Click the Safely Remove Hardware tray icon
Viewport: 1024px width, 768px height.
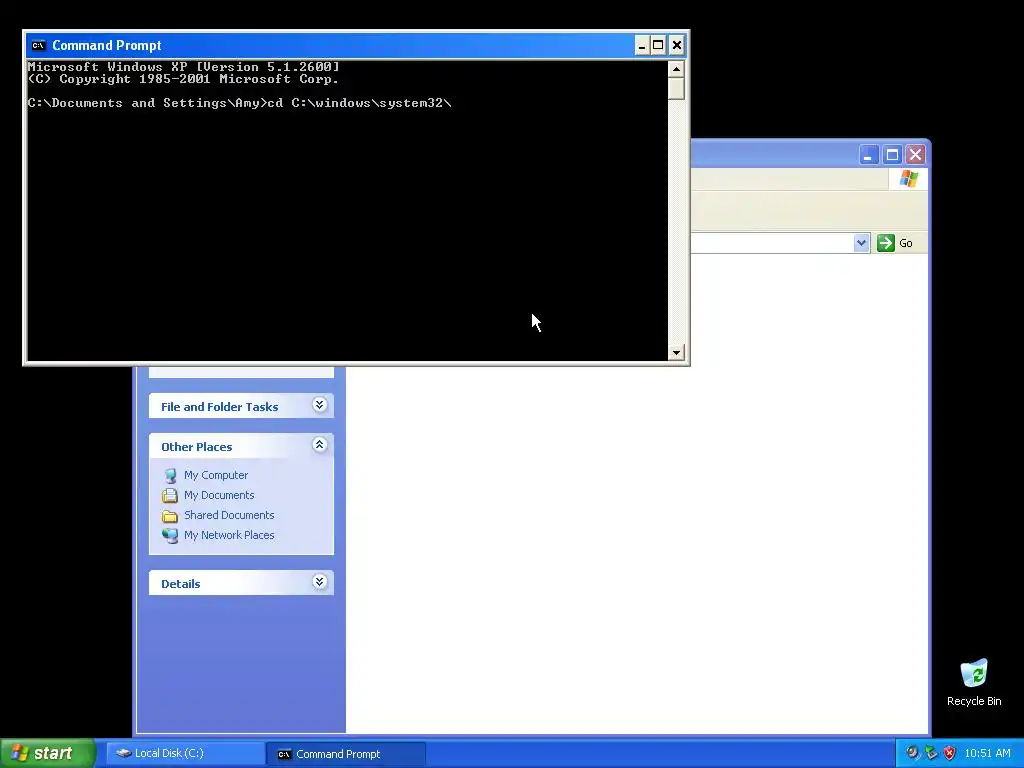click(931, 753)
